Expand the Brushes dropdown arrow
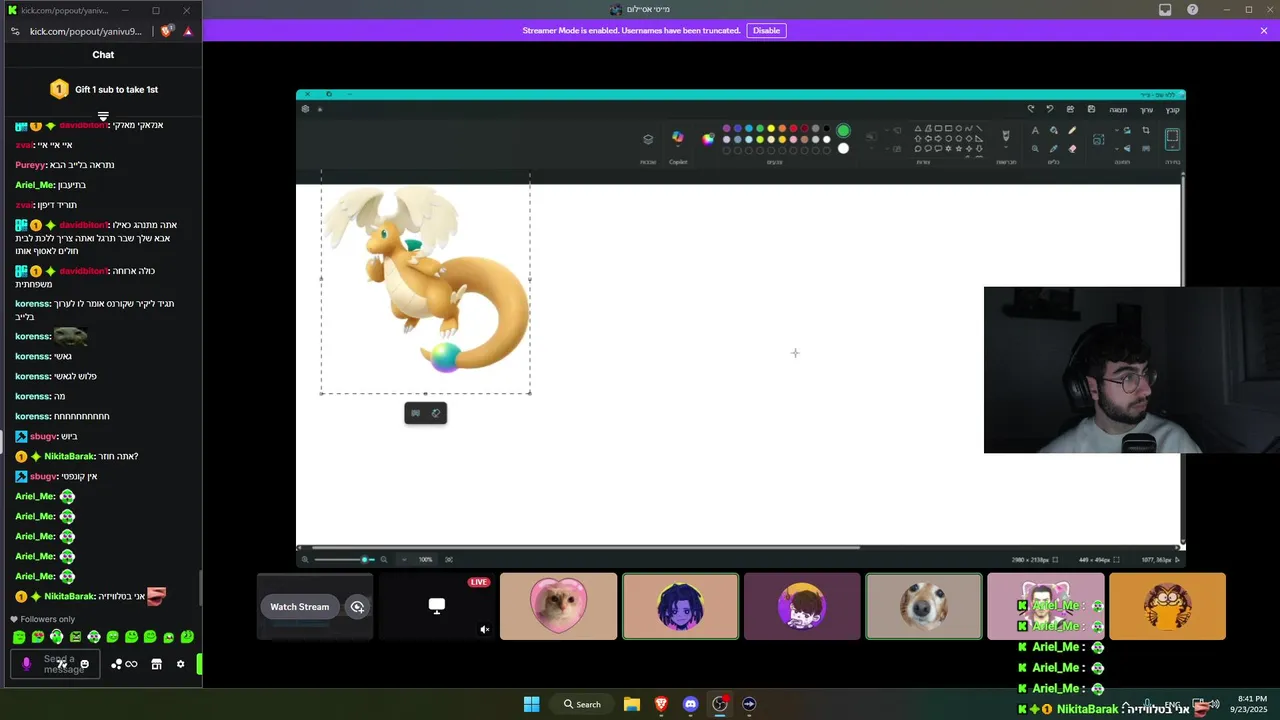Viewport: 1280px width, 720px height. click(1006, 147)
